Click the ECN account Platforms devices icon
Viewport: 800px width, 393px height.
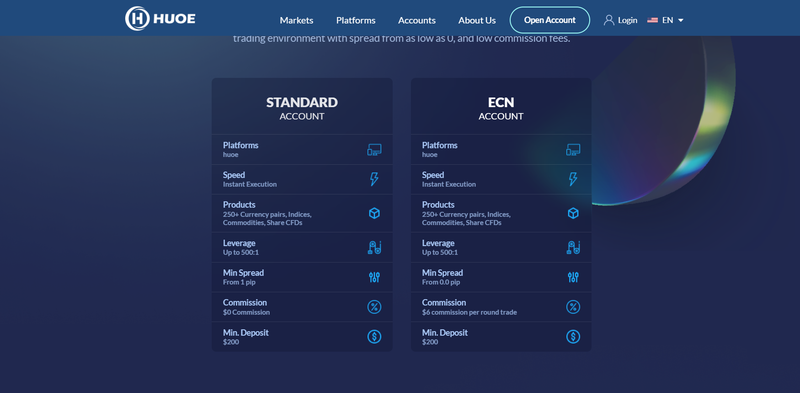(x=573, y=150)
